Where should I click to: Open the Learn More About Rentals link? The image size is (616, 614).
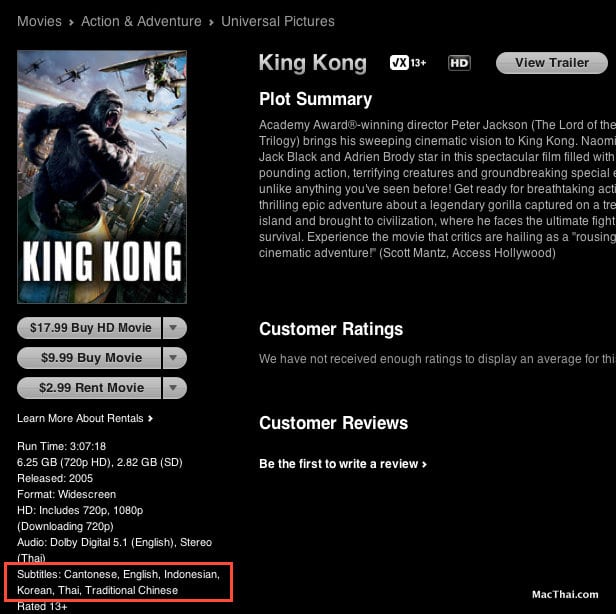click(x=80, y=418)
